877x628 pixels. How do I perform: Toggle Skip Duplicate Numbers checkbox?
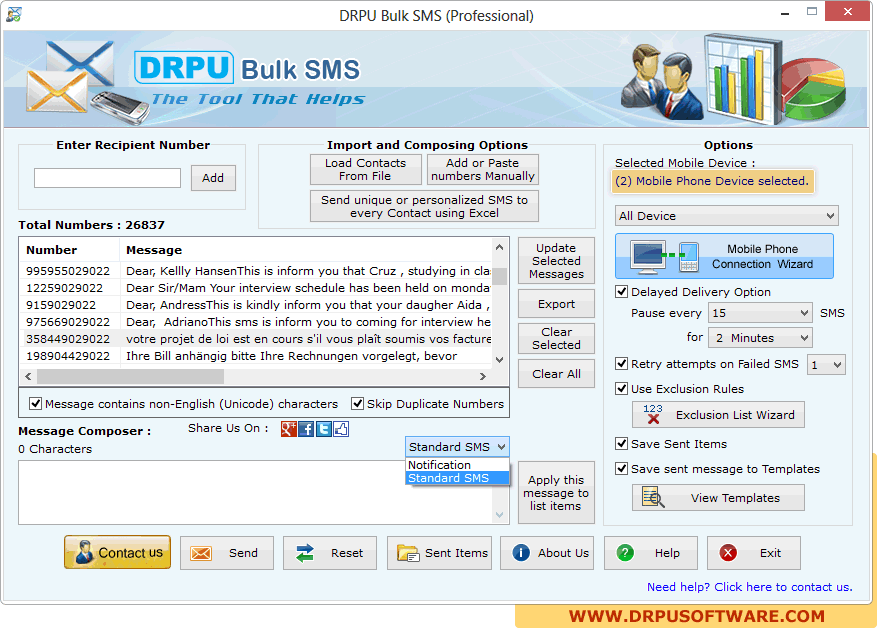tap(357, 404)
